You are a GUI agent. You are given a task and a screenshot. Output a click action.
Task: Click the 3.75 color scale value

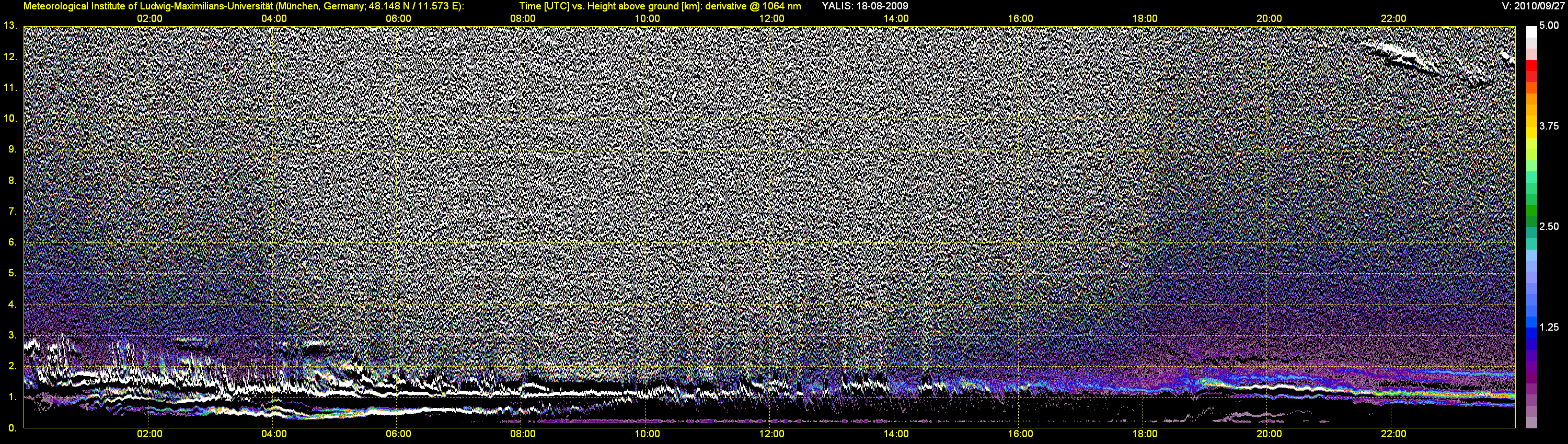1549,126
